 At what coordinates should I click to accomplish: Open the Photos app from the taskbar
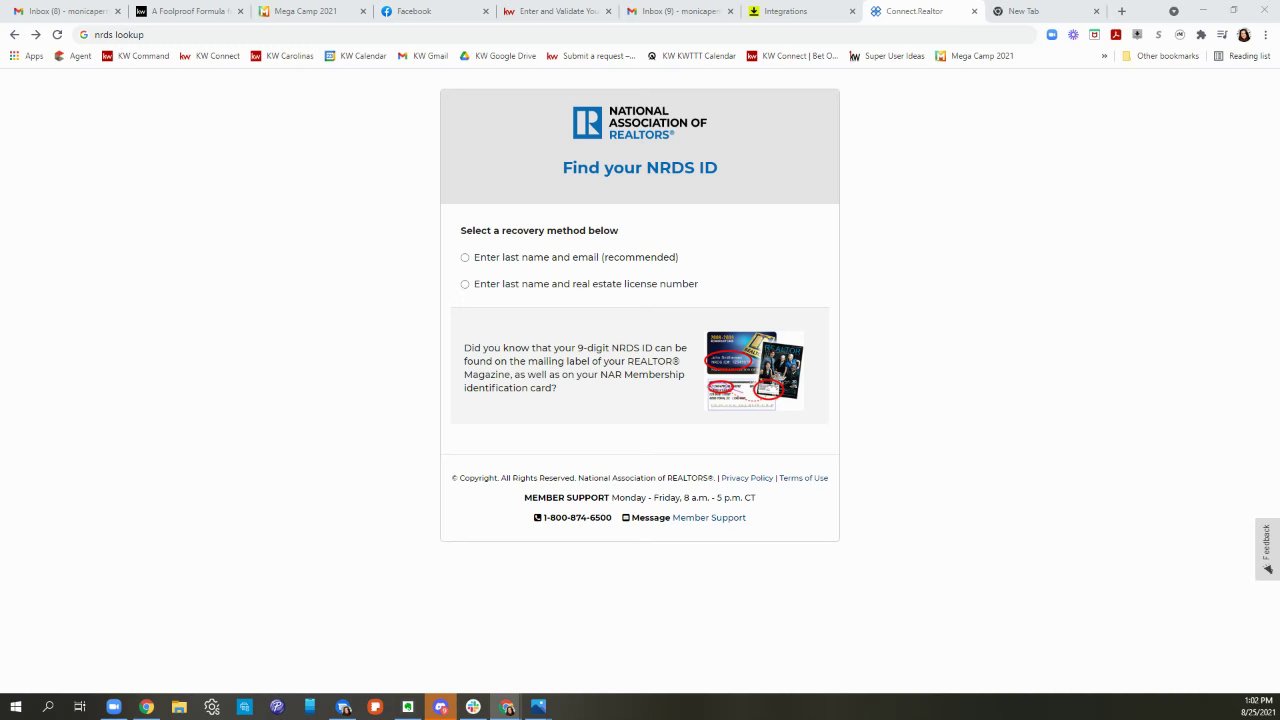tap(539, 707)
